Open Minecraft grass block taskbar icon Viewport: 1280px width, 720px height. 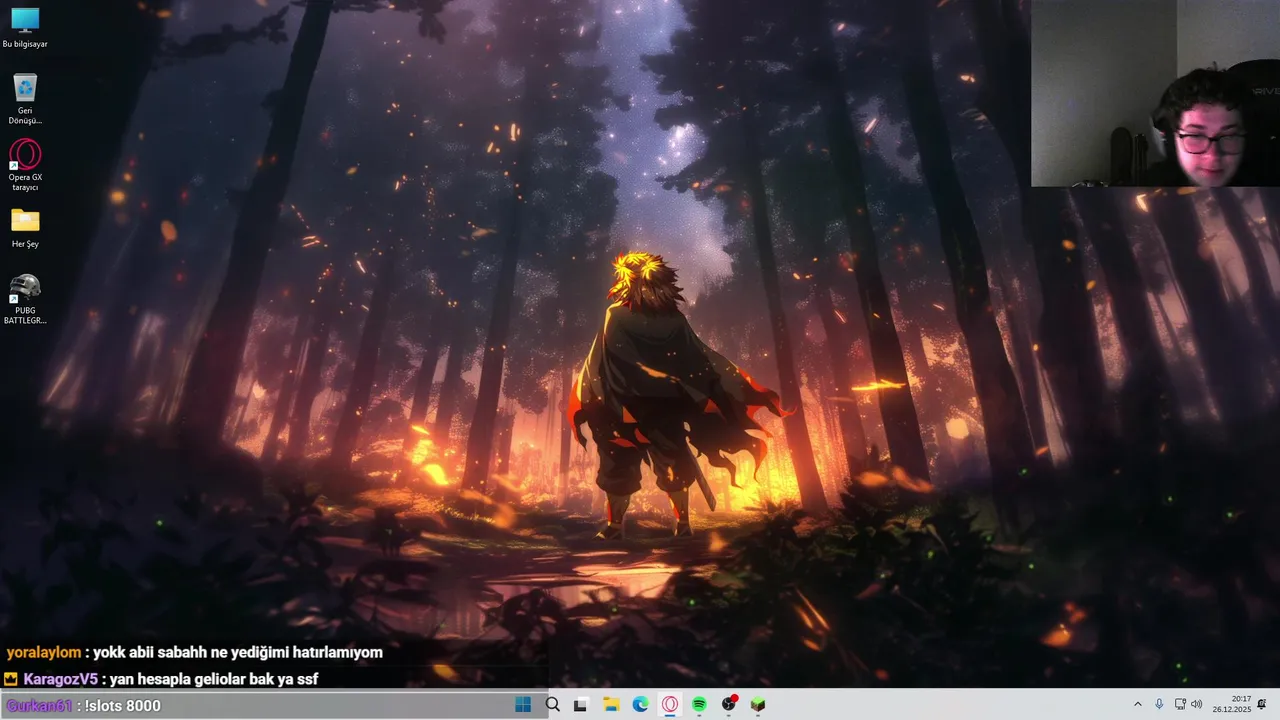[758, 705]
